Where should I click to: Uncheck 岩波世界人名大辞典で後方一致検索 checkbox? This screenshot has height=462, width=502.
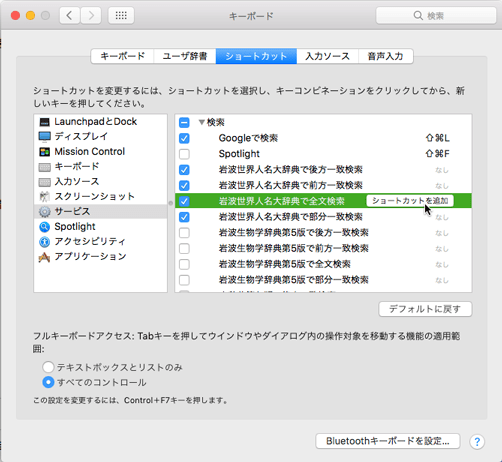tap(184, 170)
